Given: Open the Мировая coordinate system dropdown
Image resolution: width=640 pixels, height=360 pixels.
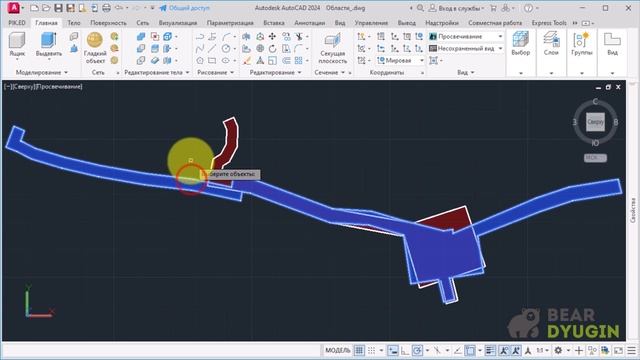Looking at the screenshot, I should click(400, 60).
